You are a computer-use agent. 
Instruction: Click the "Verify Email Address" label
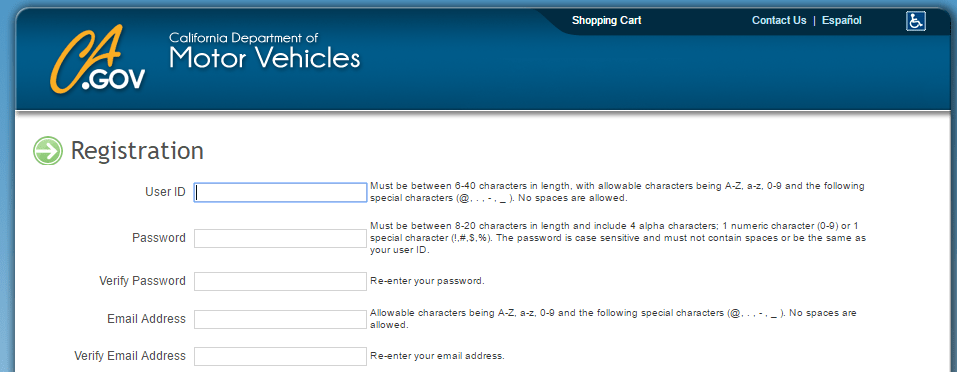[x=130, y=356]
